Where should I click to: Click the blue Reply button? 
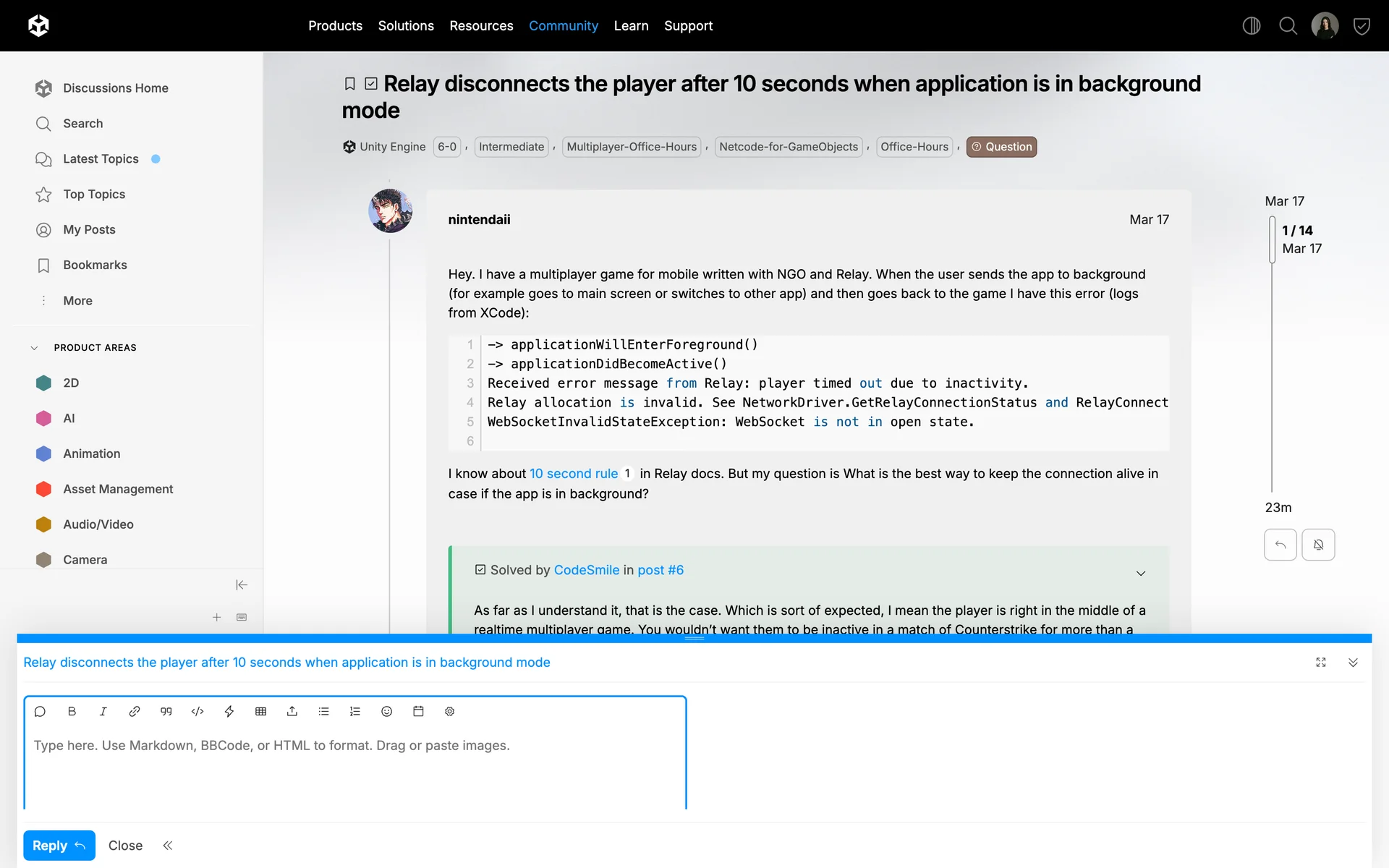tap(59, 845)
